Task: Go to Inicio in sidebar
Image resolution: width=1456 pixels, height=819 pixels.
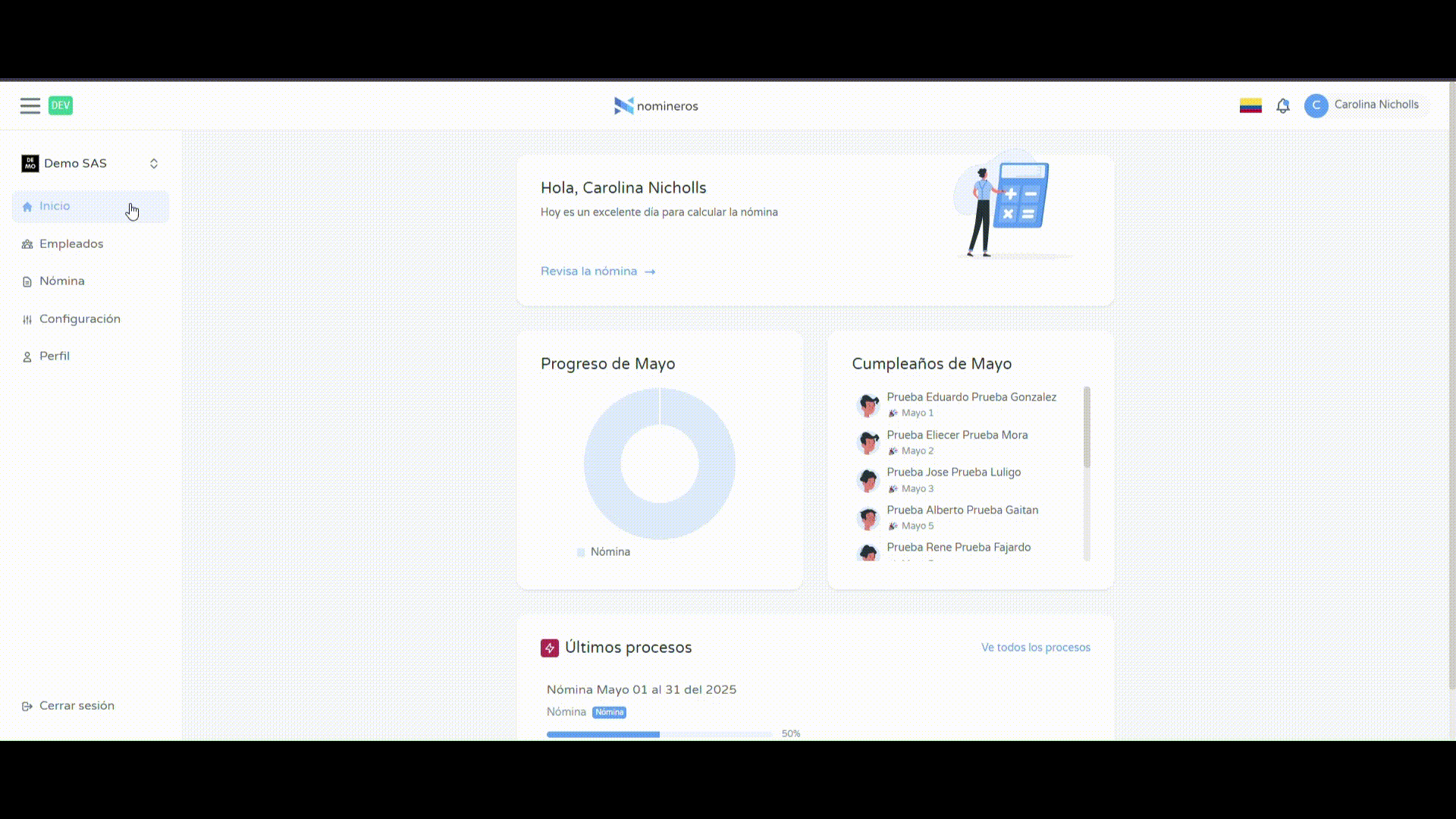Action: [x=55, y=206]
